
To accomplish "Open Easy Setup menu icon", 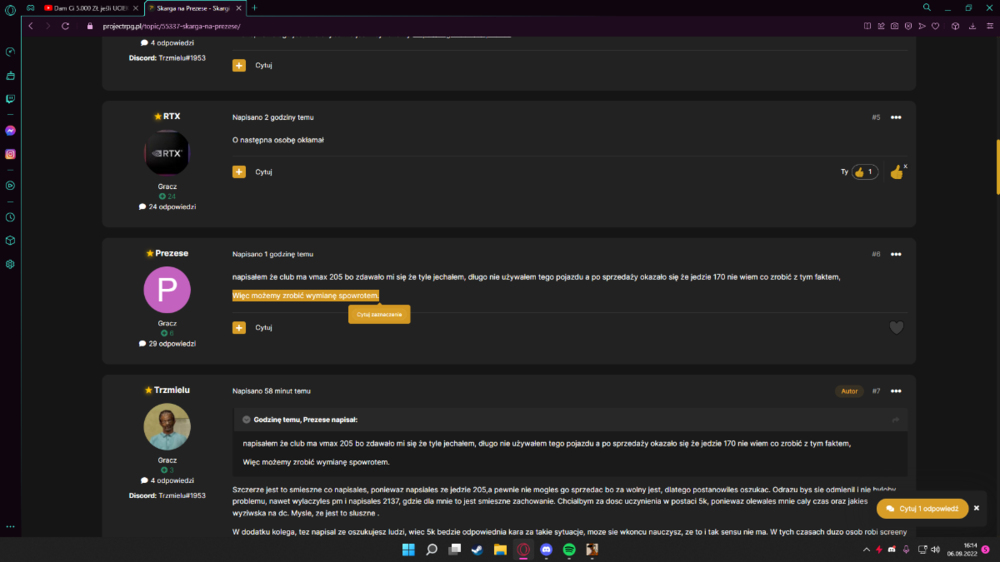I will click(990, 26).
